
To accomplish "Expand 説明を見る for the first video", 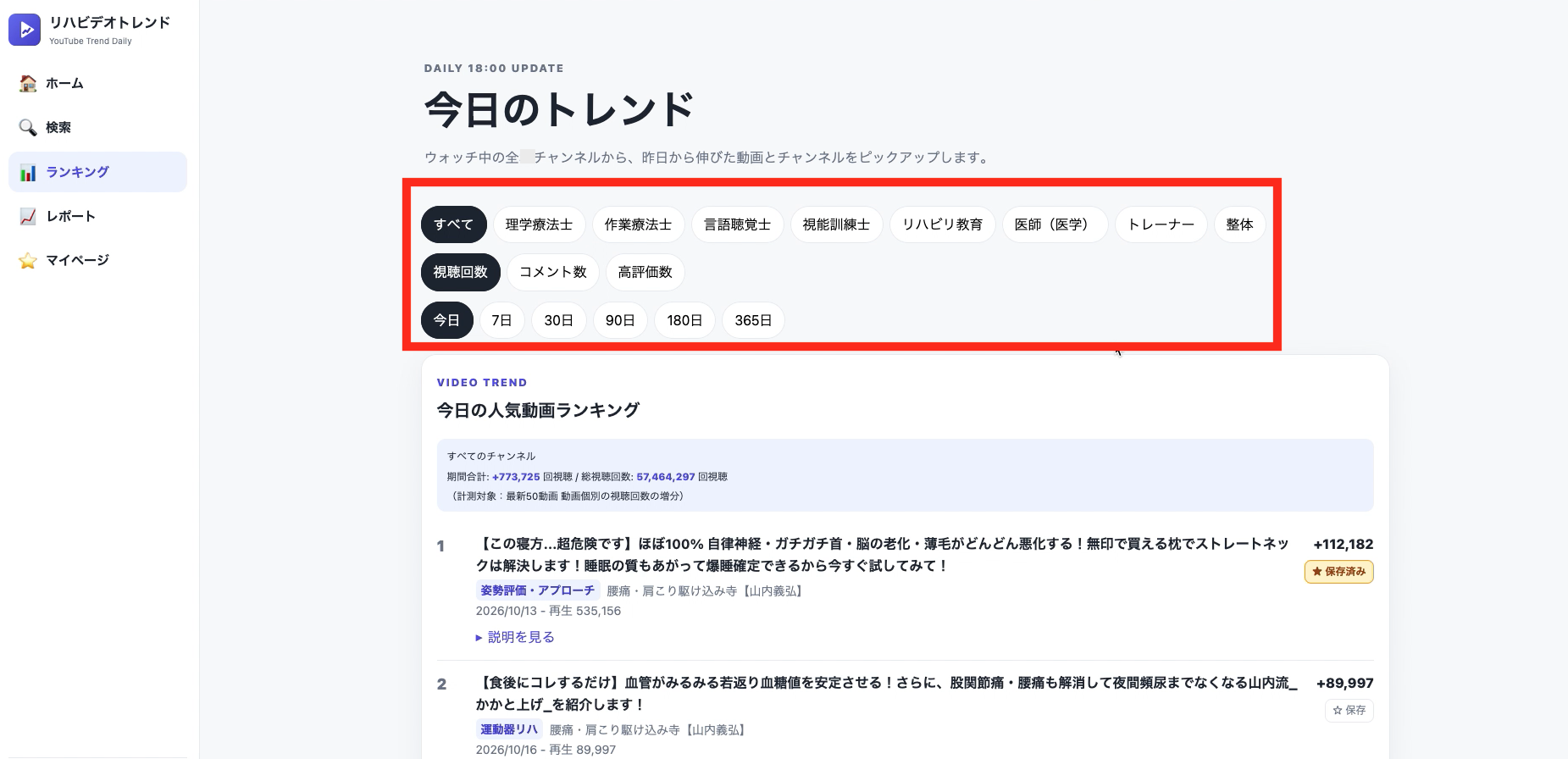I will pyautogui.click(x=515, y=637).
